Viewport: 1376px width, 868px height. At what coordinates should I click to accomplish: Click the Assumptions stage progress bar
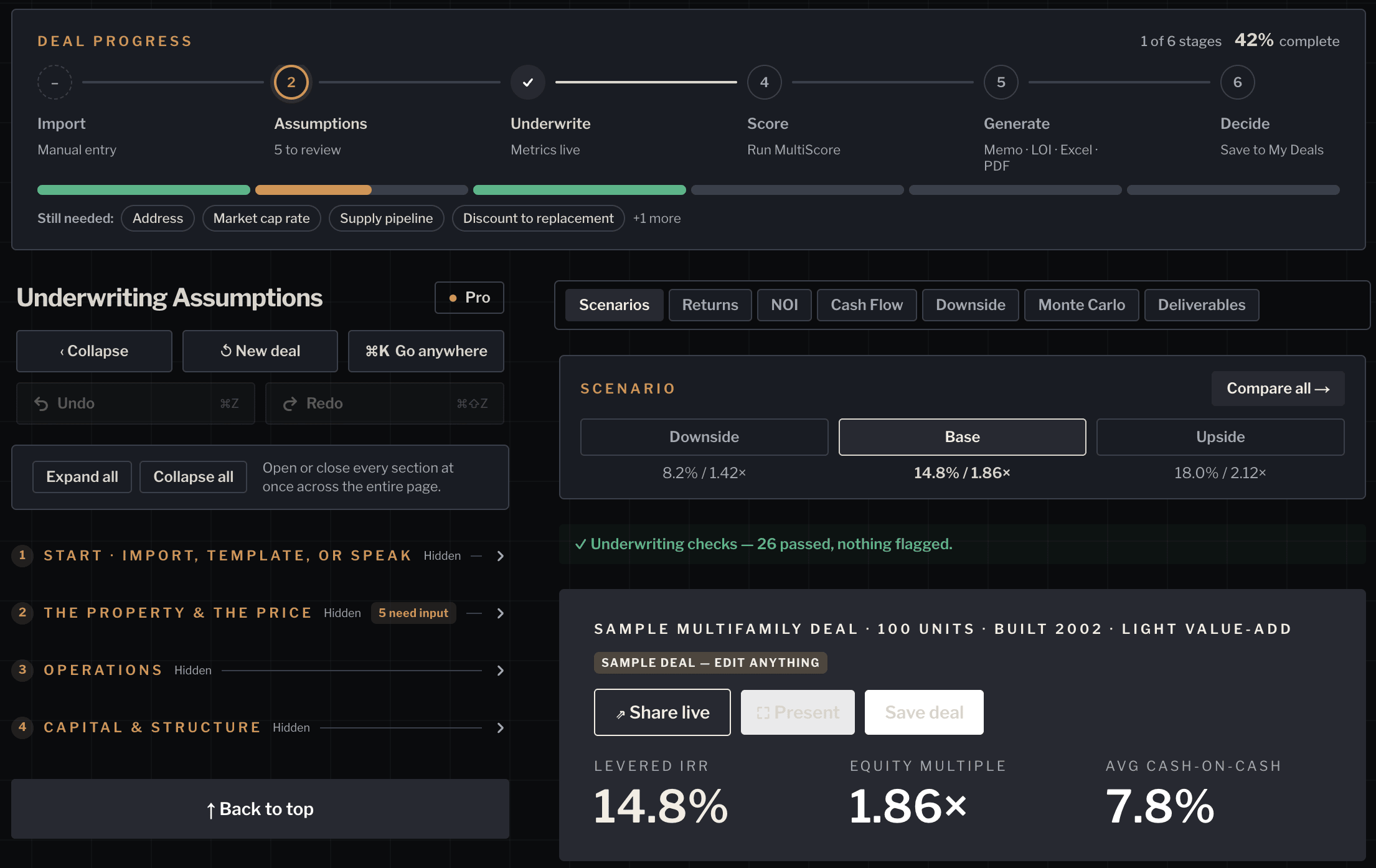(362, 190)
